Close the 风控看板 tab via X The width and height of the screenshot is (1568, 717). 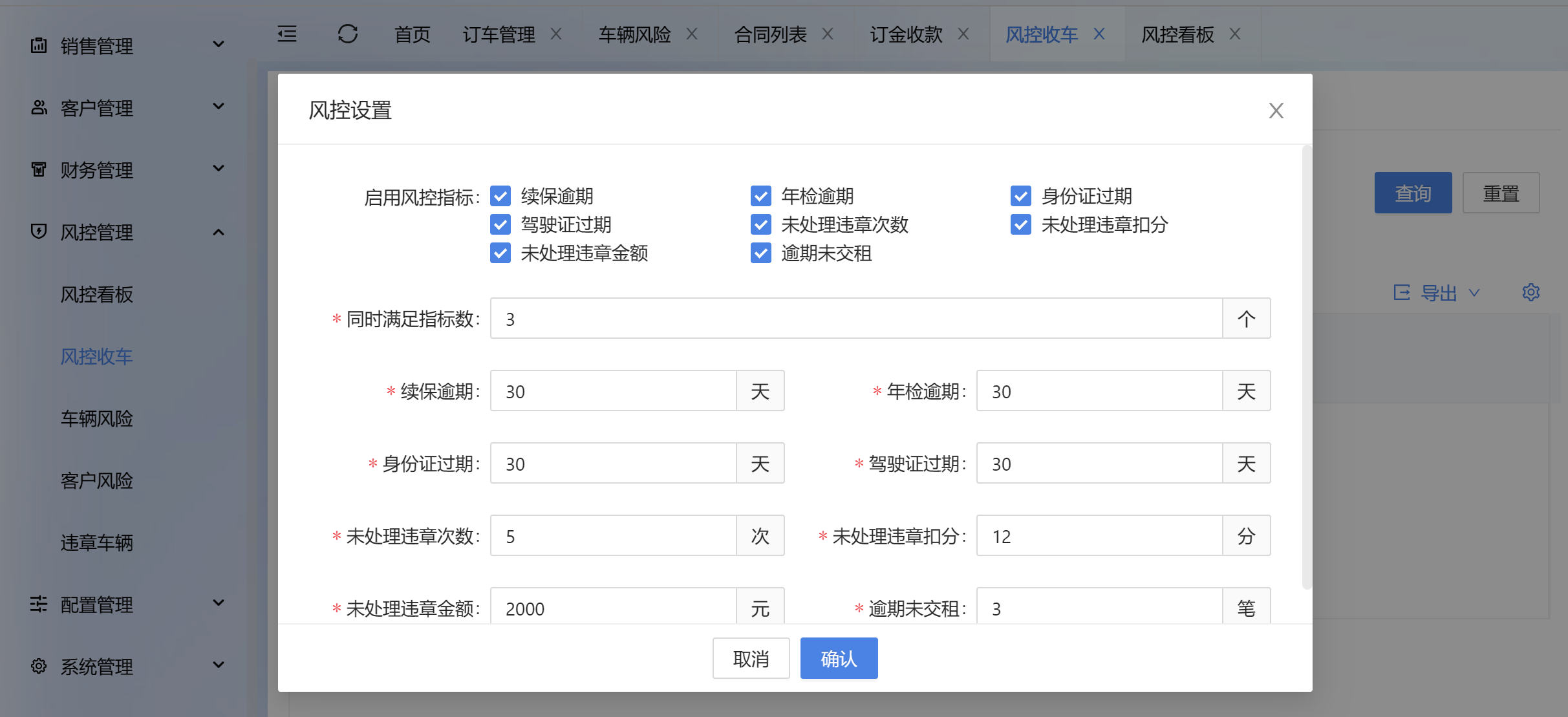[x=1235, y=34]
